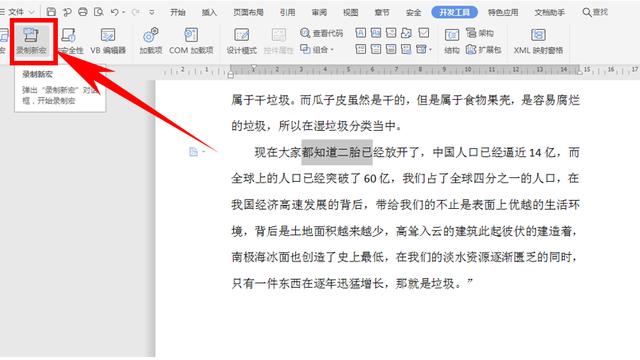Switch to the 视图 tab
This screenshot has width=640, height=360.
coord(351,12)
